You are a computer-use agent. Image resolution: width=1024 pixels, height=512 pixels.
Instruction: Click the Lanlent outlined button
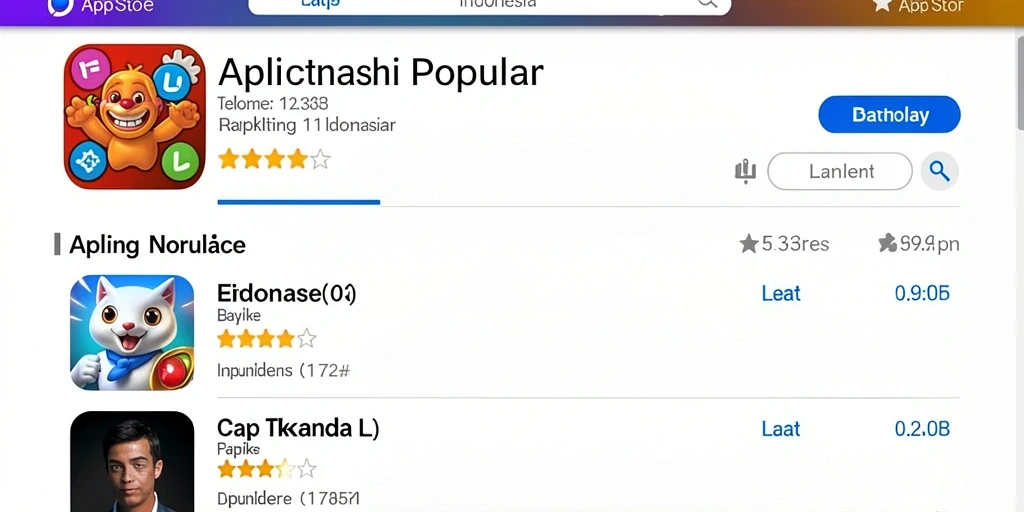tap(840, 171)
